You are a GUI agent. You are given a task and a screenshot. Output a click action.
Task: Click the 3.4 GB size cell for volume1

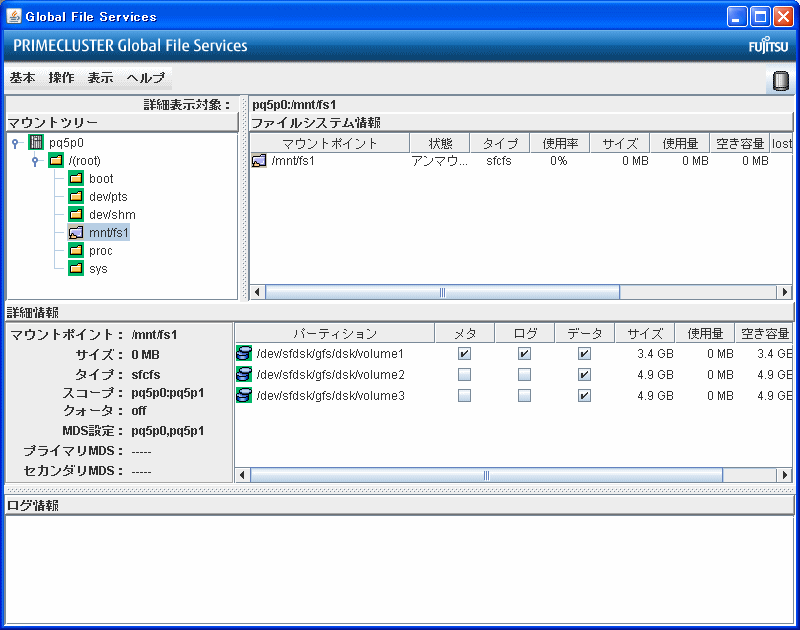[x=655, y=354]
